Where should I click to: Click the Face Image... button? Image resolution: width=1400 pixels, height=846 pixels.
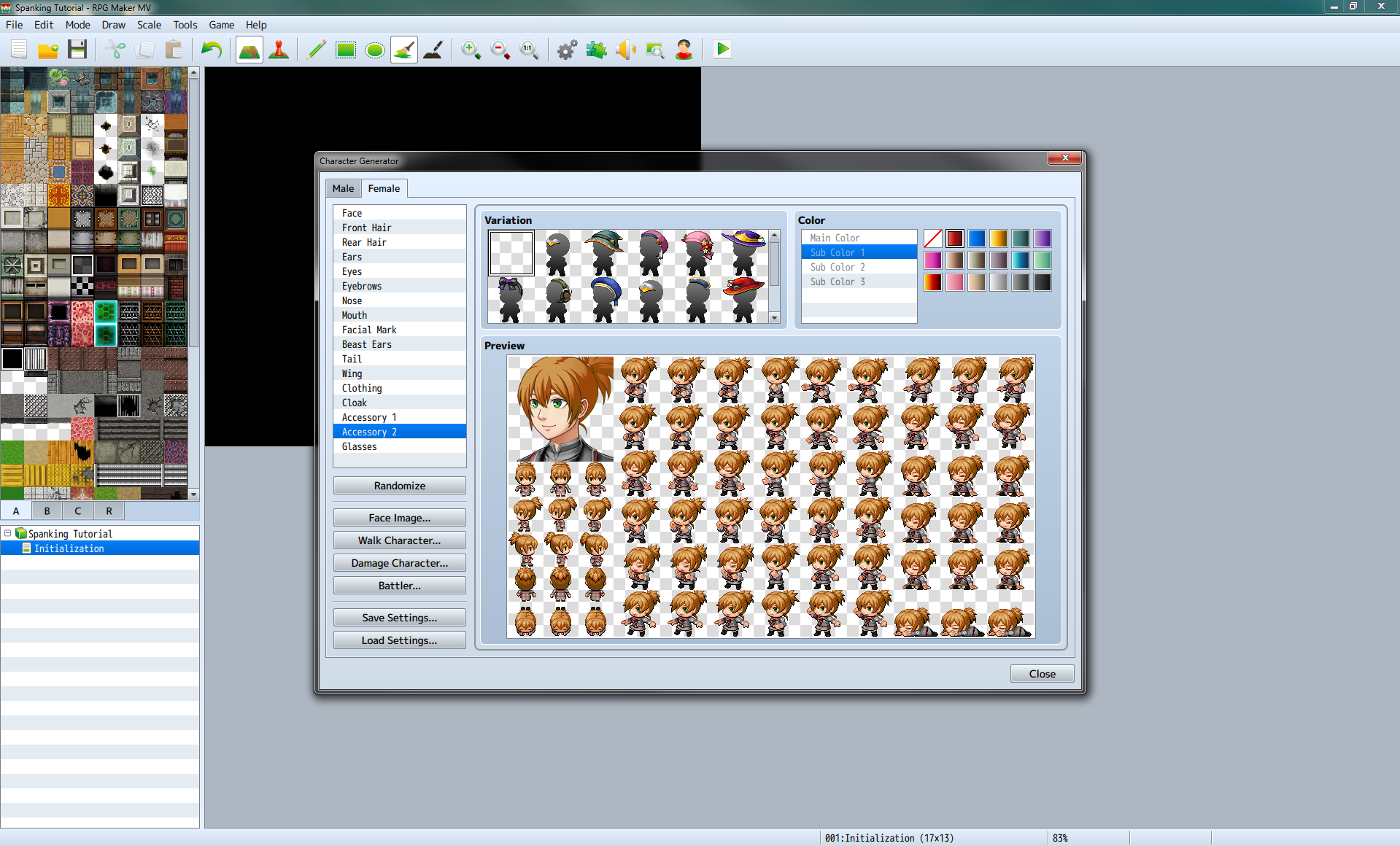click(400, 518)
